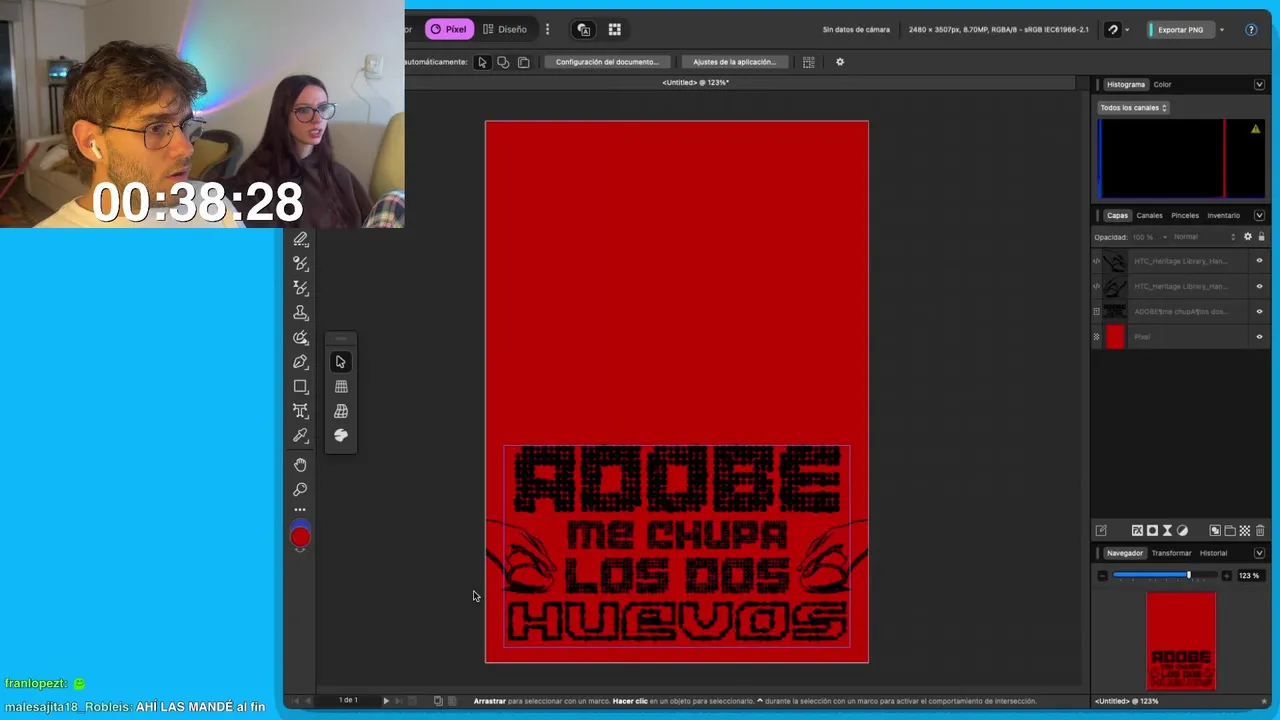Click the stacked pages icon in context toolbar
This screenshot has height=720, width=1280.
(523, 62)
